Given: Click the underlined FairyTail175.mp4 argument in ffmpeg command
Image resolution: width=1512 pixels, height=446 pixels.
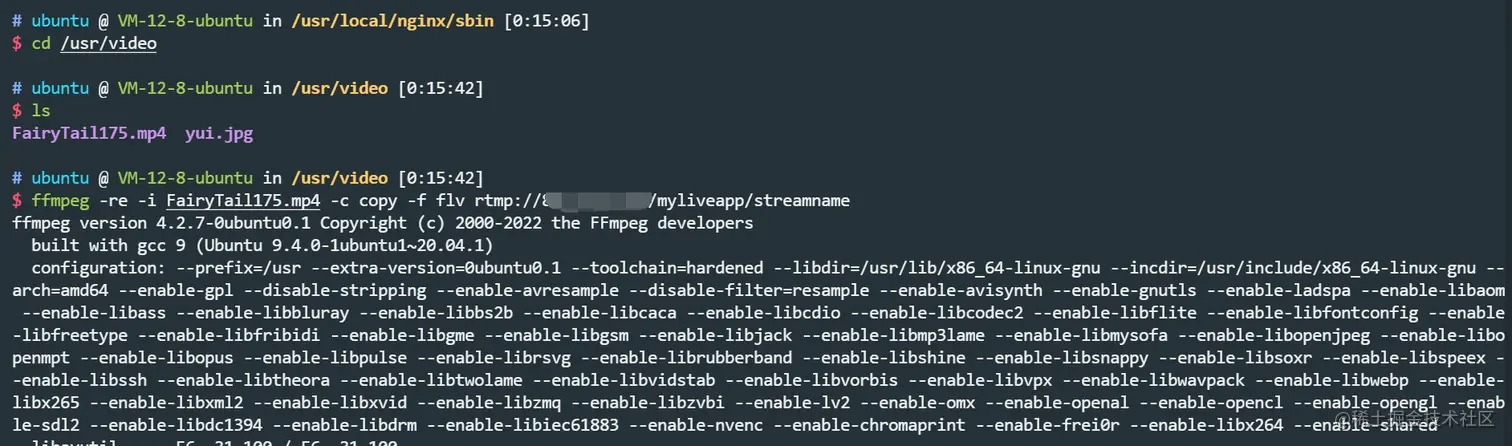Looking at the screenshot, I should click(243, 200).
